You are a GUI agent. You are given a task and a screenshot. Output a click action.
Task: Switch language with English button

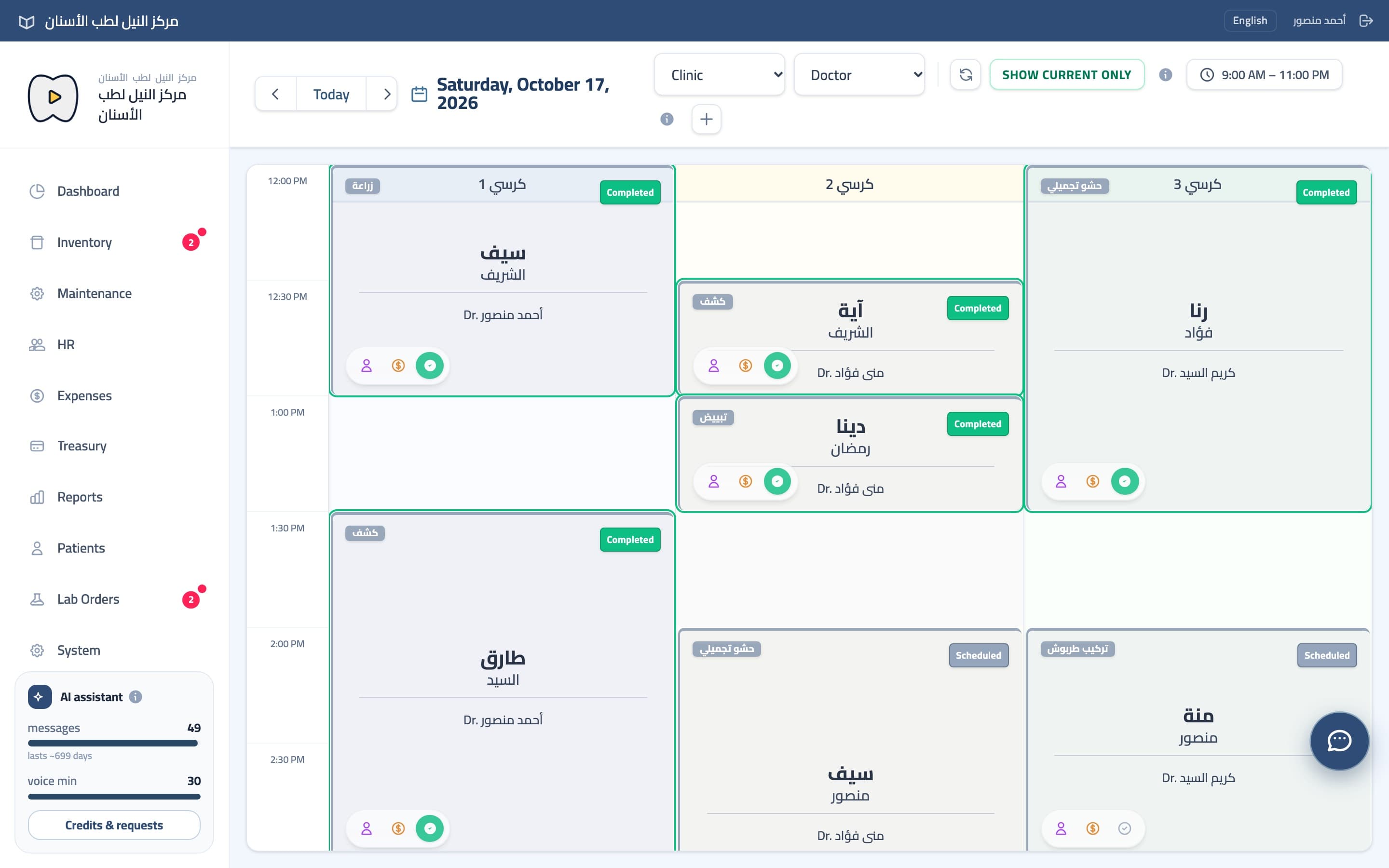click(x=1250, y=21)
